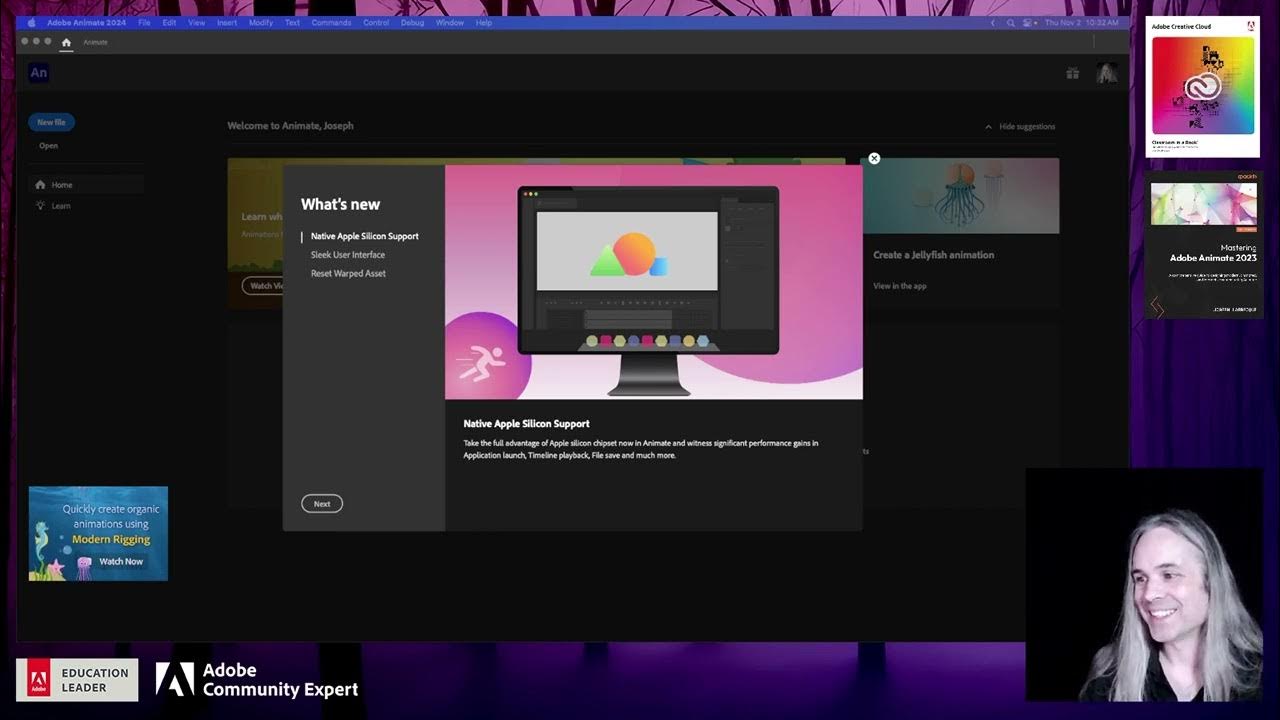This screenshot has width=1280, height=720.
Task: Open the Modify menu
Action: click(x=261, y=22)
